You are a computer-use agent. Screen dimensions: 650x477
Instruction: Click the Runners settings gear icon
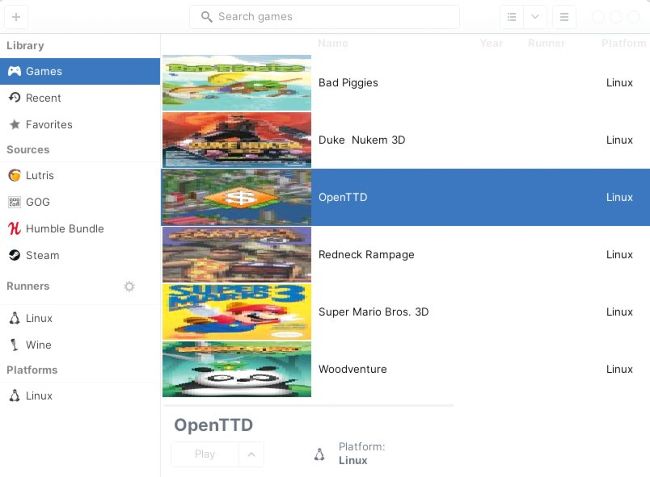[x=129, y=286]
